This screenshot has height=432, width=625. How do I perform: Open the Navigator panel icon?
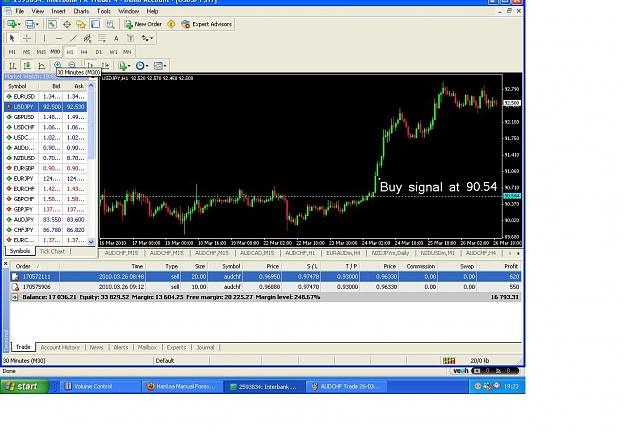coord(81,24)
